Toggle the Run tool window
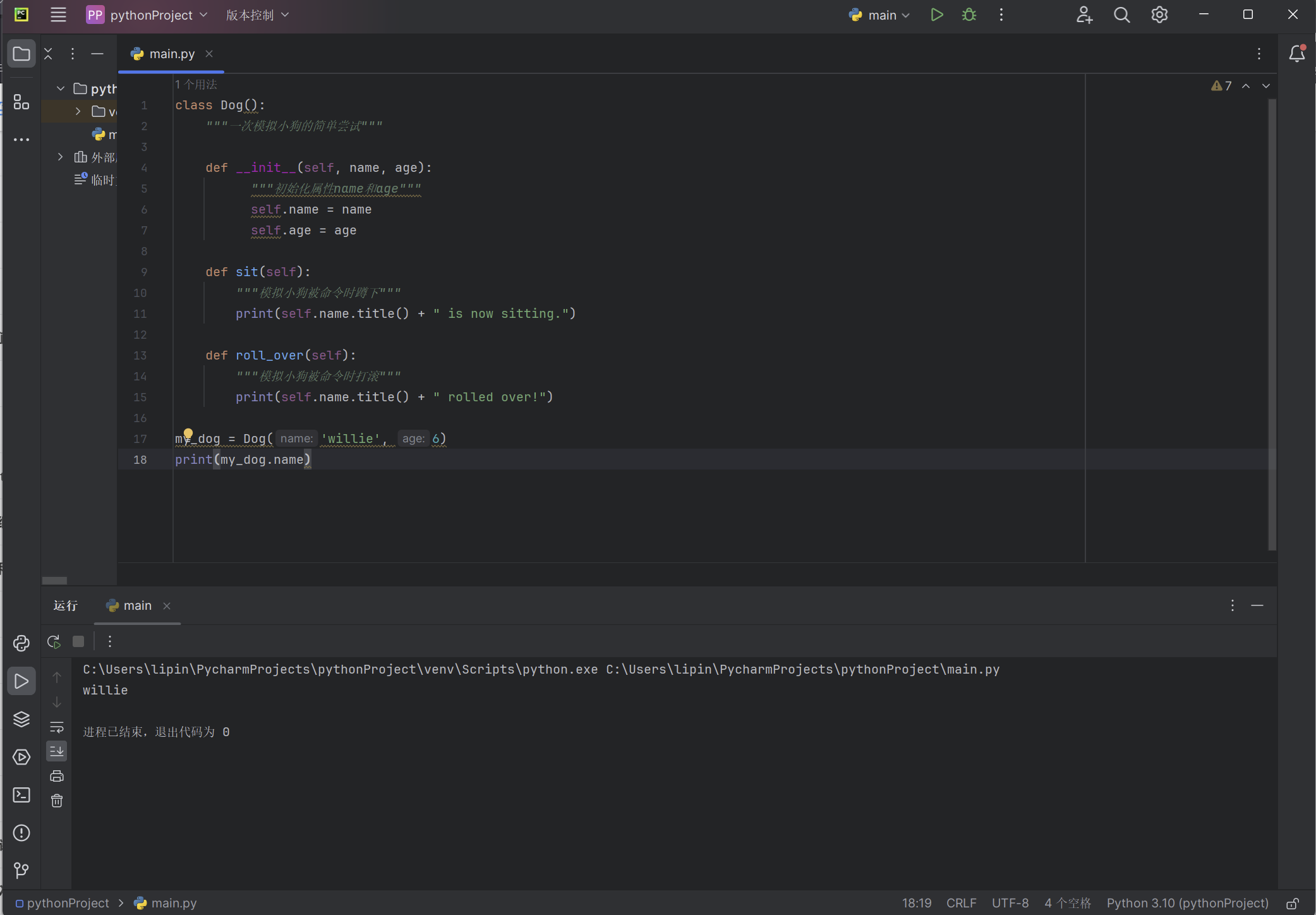 pyautogui.click(x=21, y=681)
